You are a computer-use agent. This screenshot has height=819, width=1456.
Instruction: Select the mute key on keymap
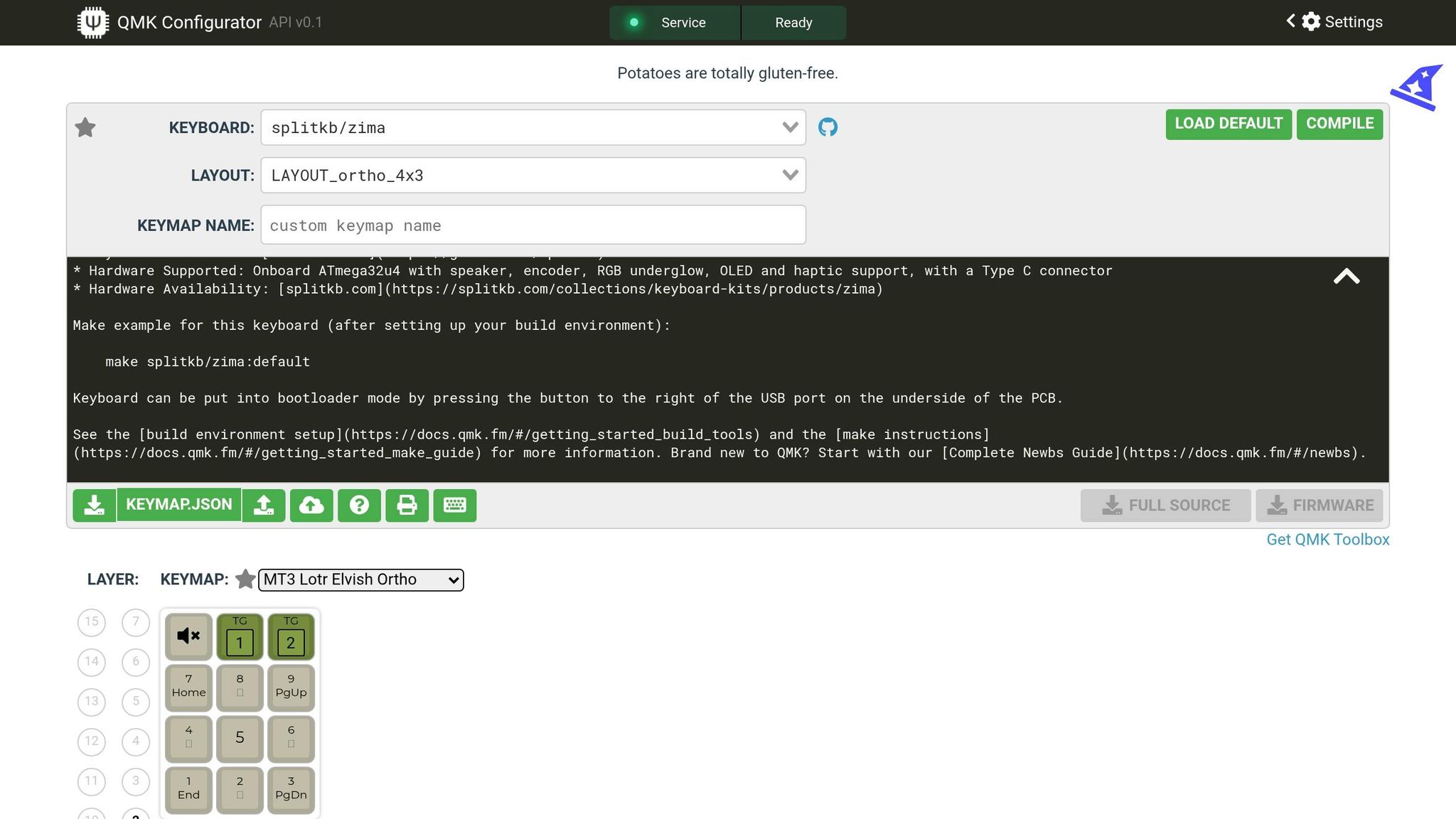pyautogui.click(x=188, y=636)
